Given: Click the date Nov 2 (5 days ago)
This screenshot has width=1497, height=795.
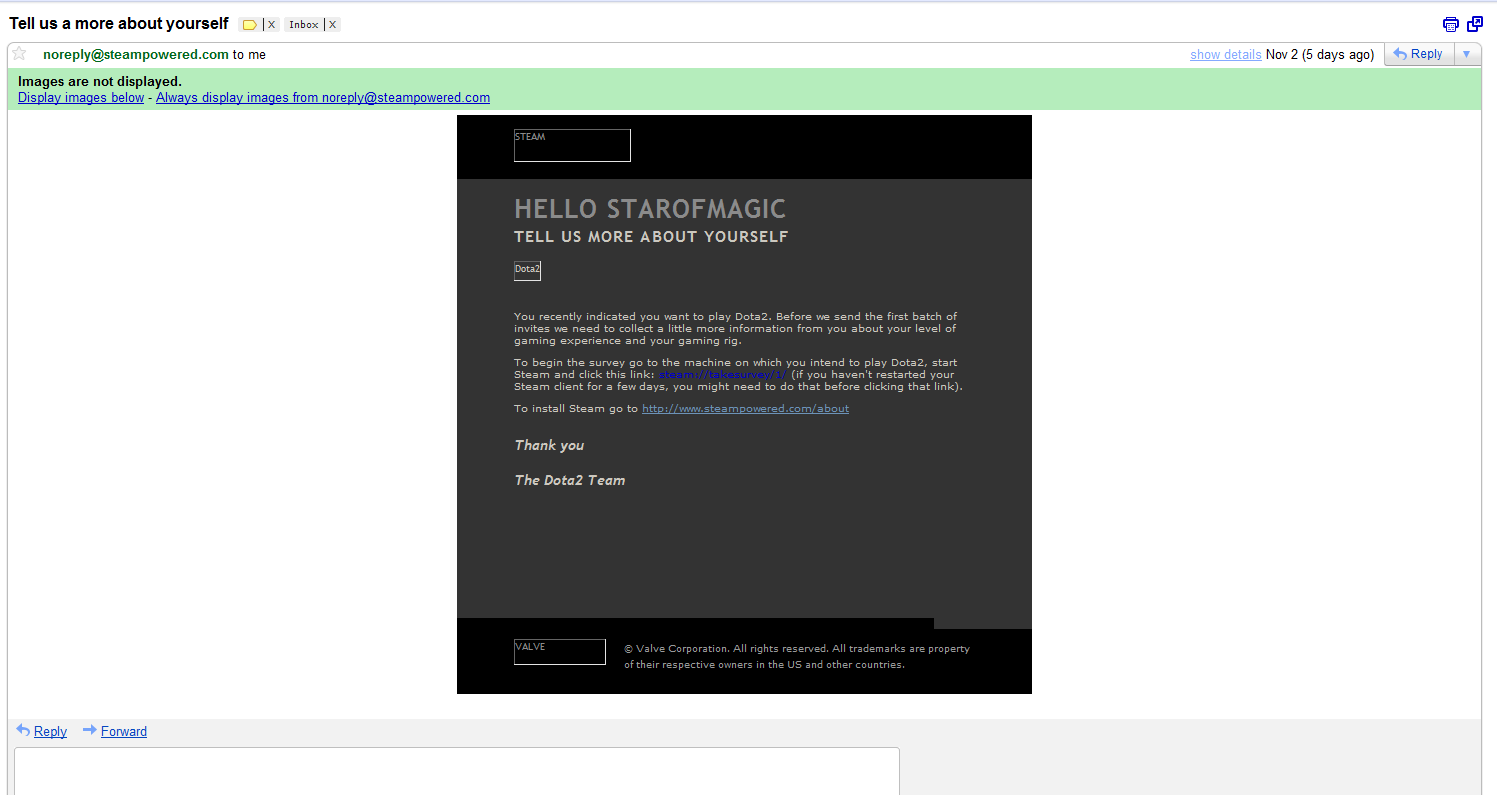Looking at the screenshot, I should point(1320,55).
